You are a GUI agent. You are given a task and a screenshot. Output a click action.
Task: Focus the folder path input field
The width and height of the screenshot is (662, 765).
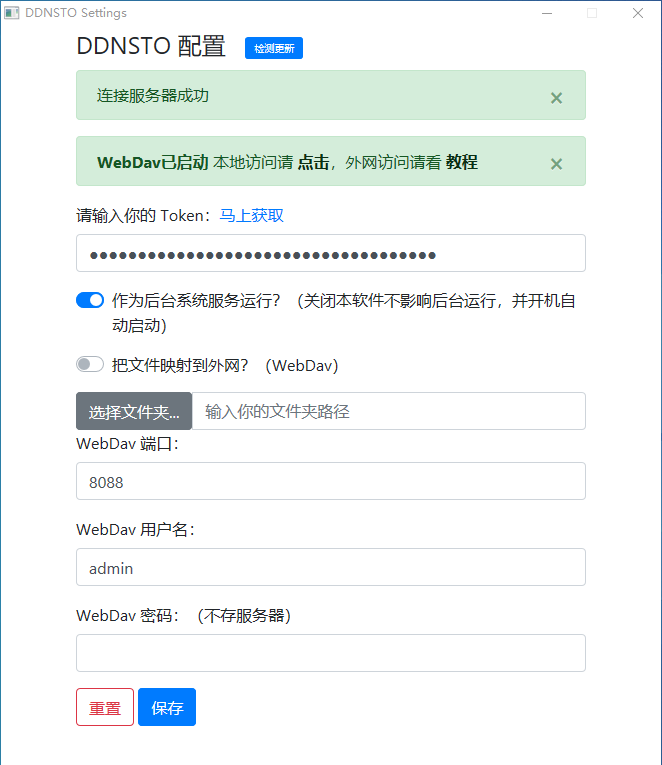tap(389, 411)
